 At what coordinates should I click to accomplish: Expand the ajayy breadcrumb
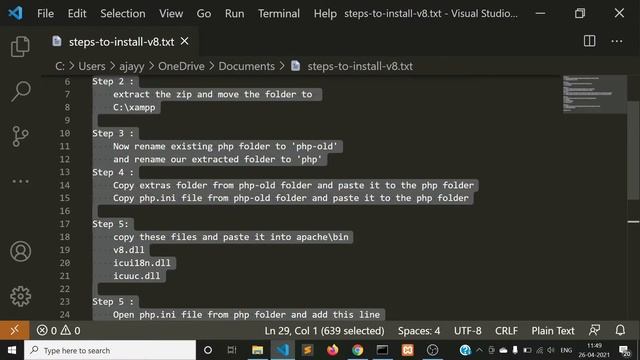pos(131,66)
